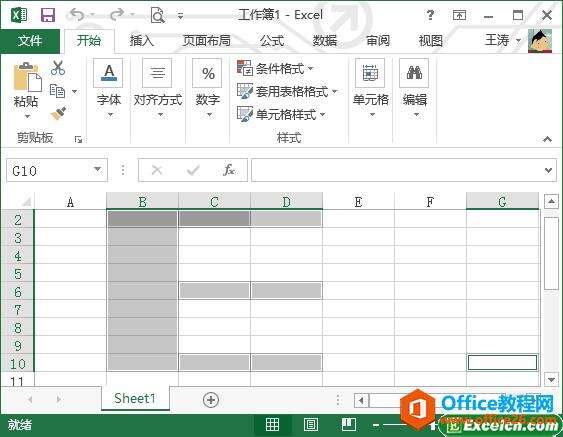Click the 字体 font group button

click(x=108, y=88)
